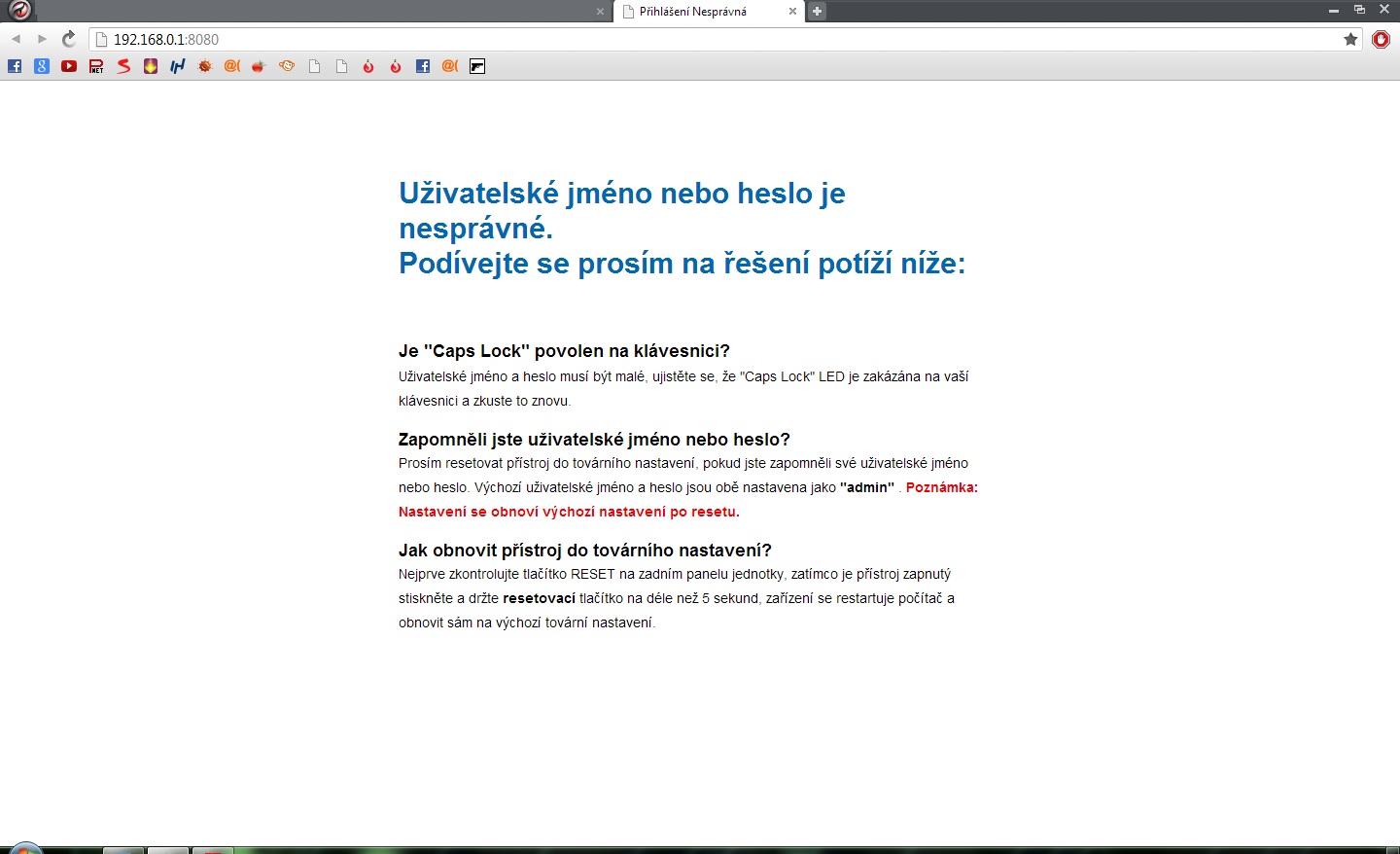Open the red S bookmark icon

coord(123,66)
